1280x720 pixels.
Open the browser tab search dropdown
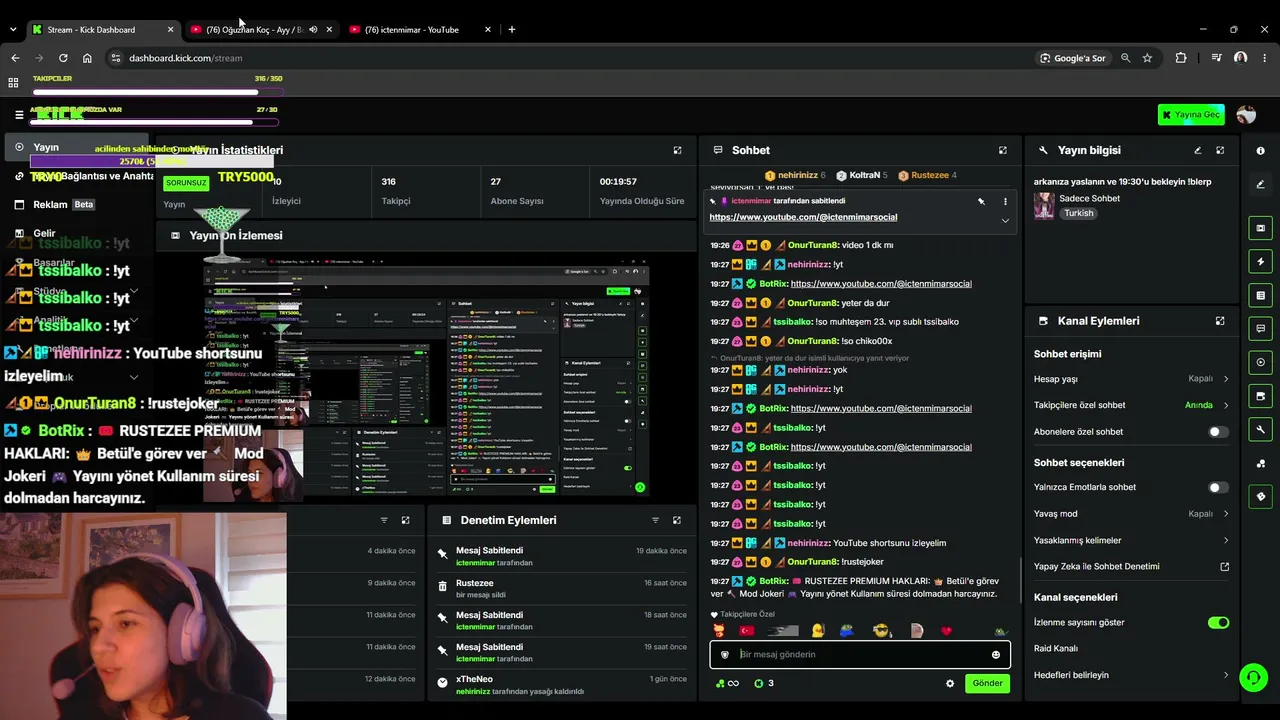click(x=12, y=30)
